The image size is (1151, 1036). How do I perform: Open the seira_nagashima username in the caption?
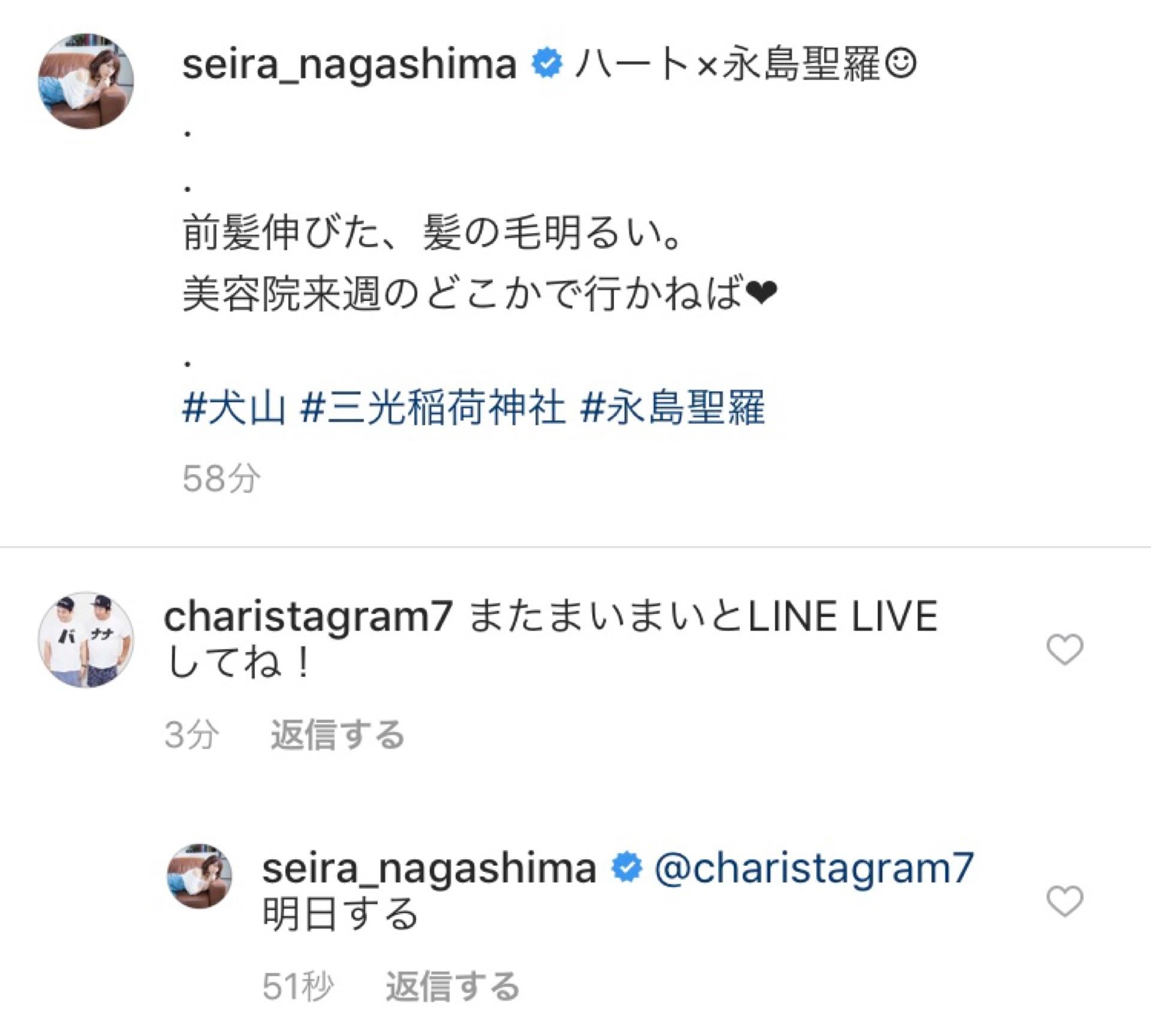pyautogui.click(x=349, y=65)
